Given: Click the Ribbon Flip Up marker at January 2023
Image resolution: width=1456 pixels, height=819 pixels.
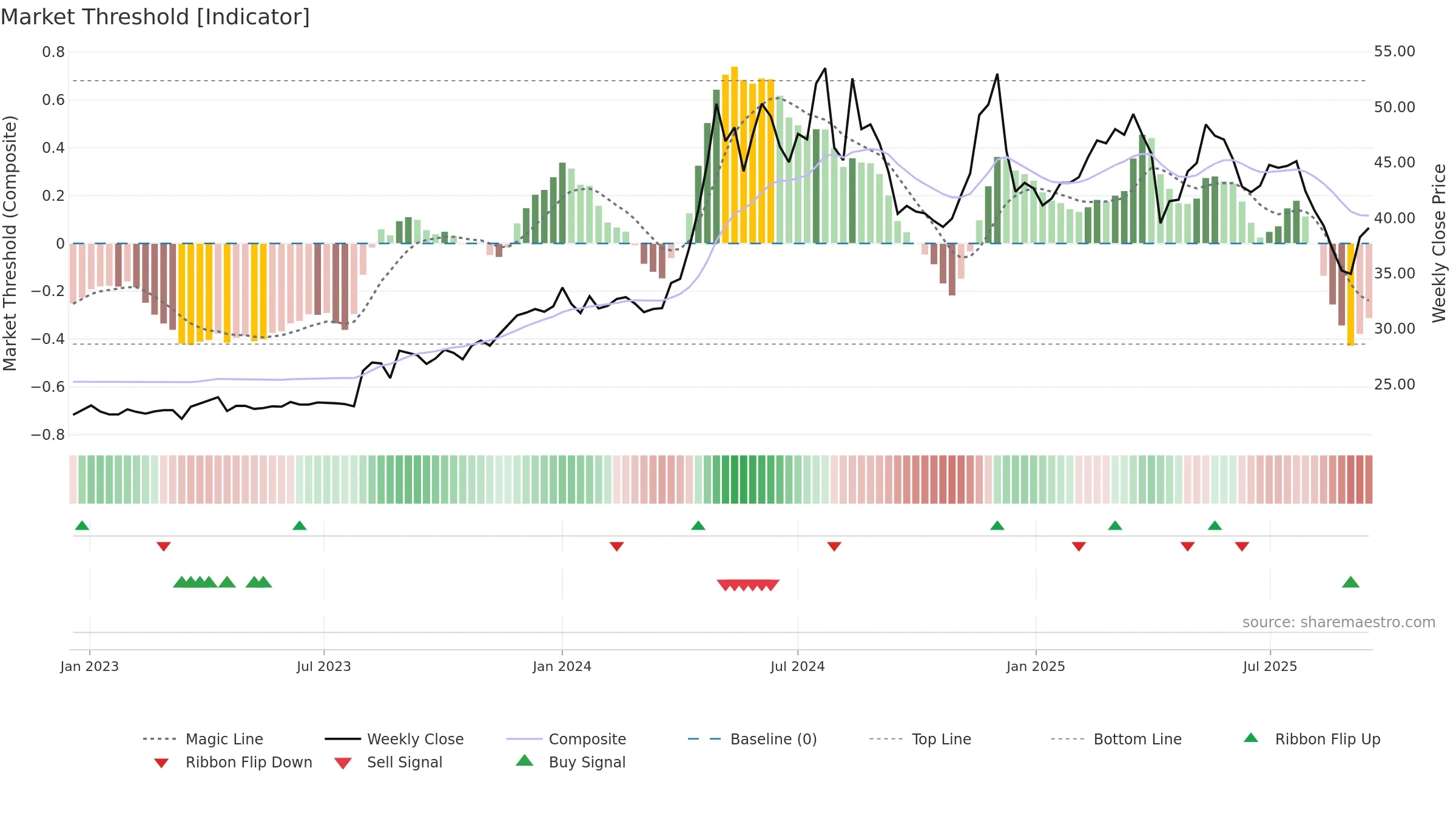Looking at the screenshot, I should pyautogui.click(x=82, y=525).
